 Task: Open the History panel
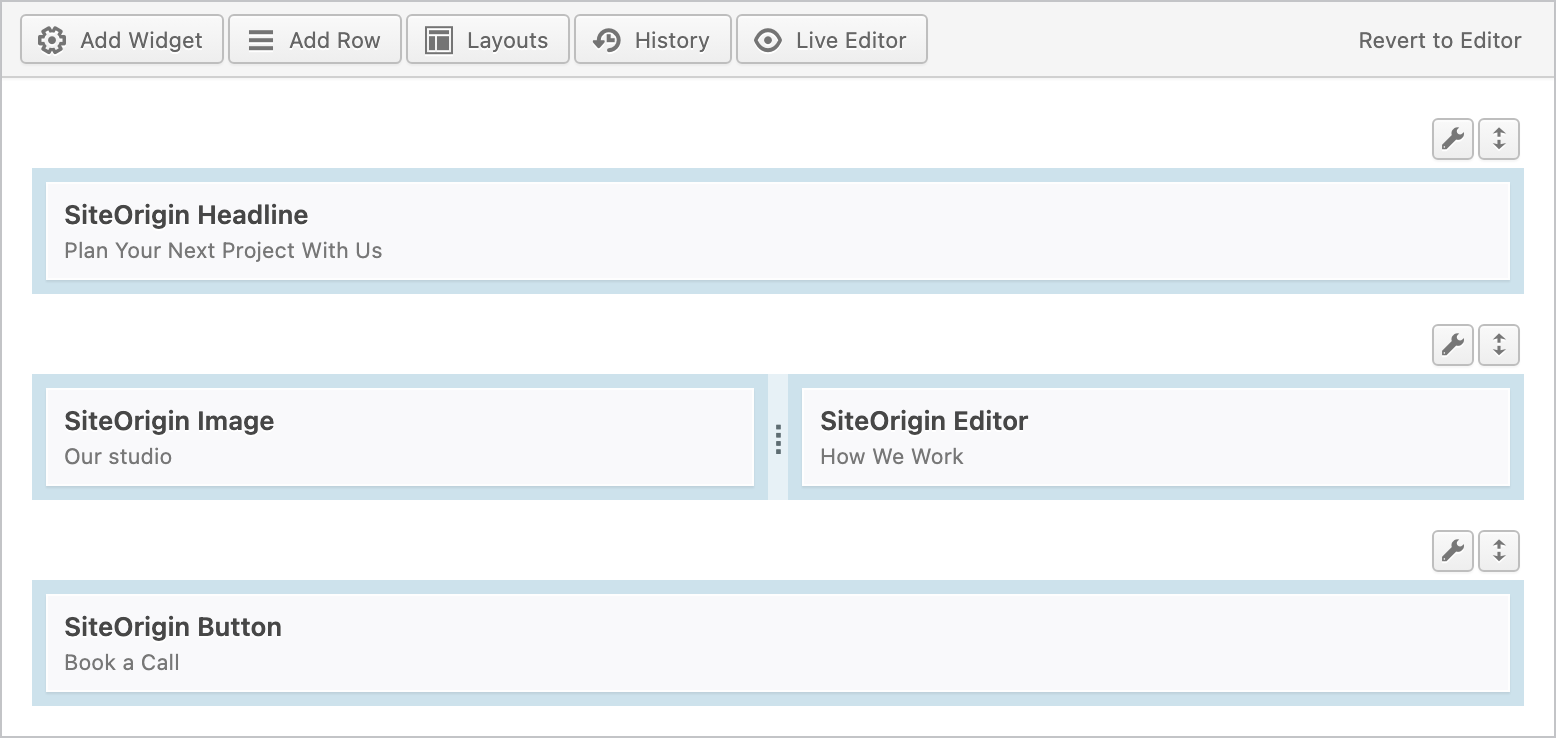tap(653, 40)
